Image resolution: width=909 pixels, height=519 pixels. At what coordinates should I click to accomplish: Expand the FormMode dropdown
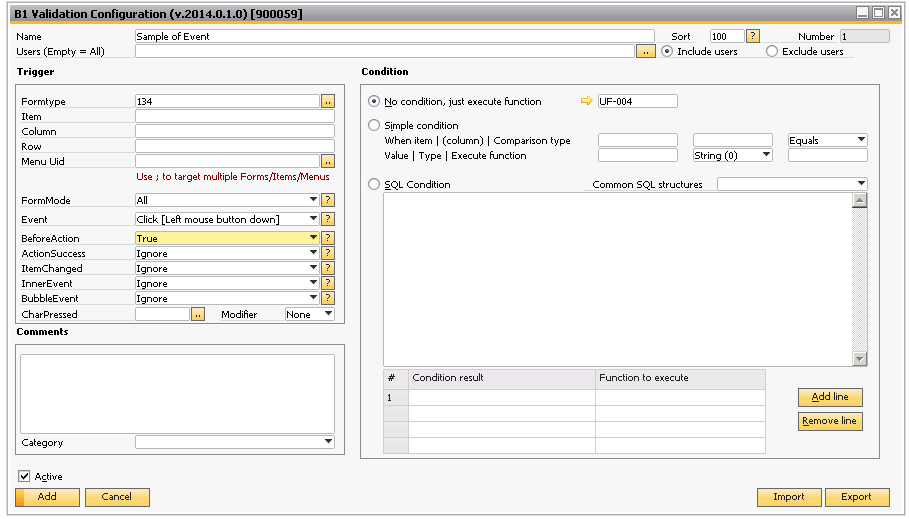click(313, 199)
